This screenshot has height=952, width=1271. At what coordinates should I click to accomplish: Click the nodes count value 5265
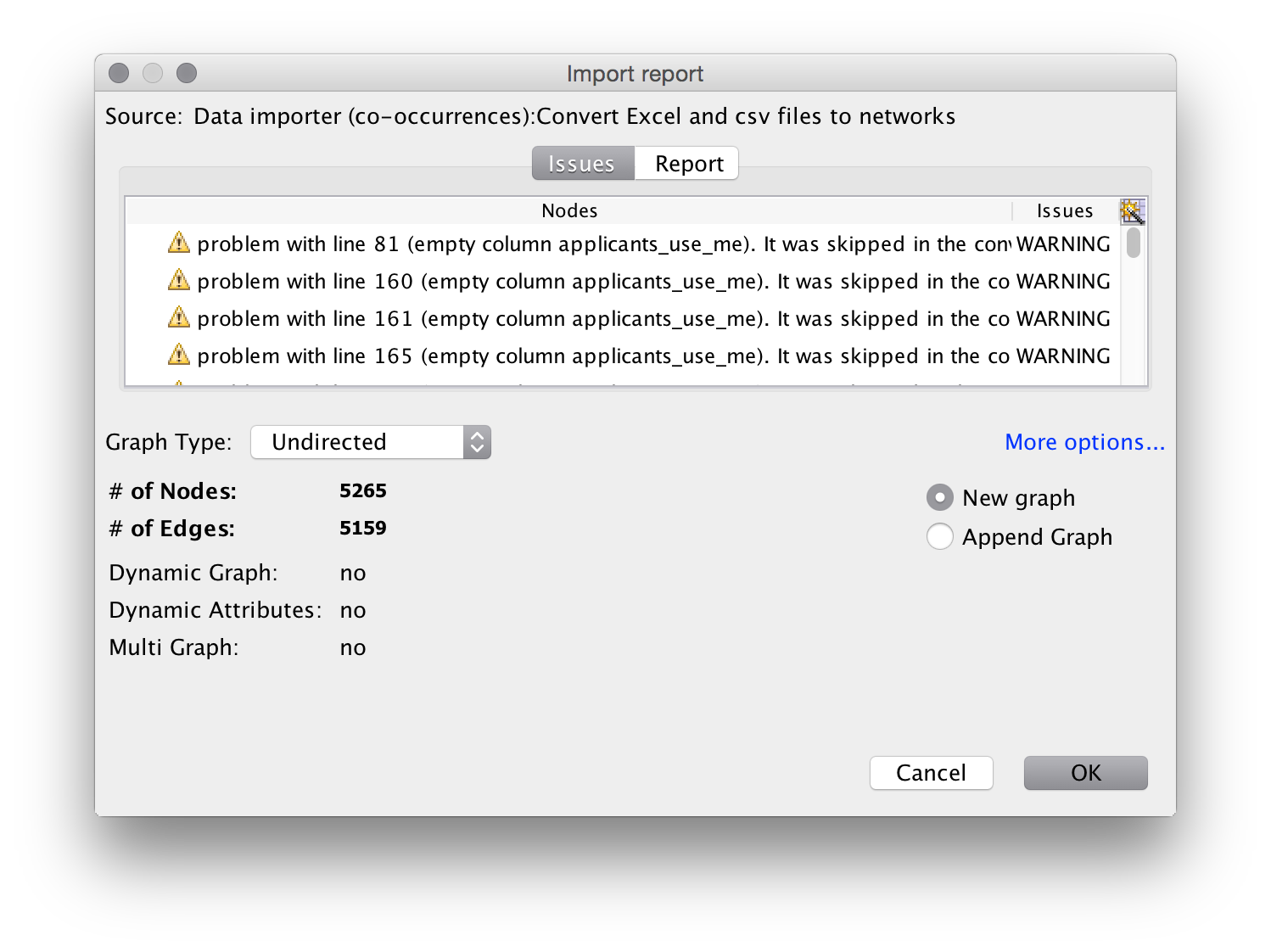point(363,490)
